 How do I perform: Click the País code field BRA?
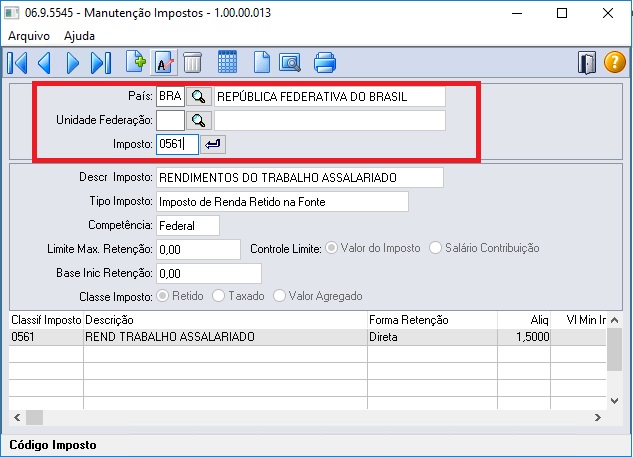(170, 96)
